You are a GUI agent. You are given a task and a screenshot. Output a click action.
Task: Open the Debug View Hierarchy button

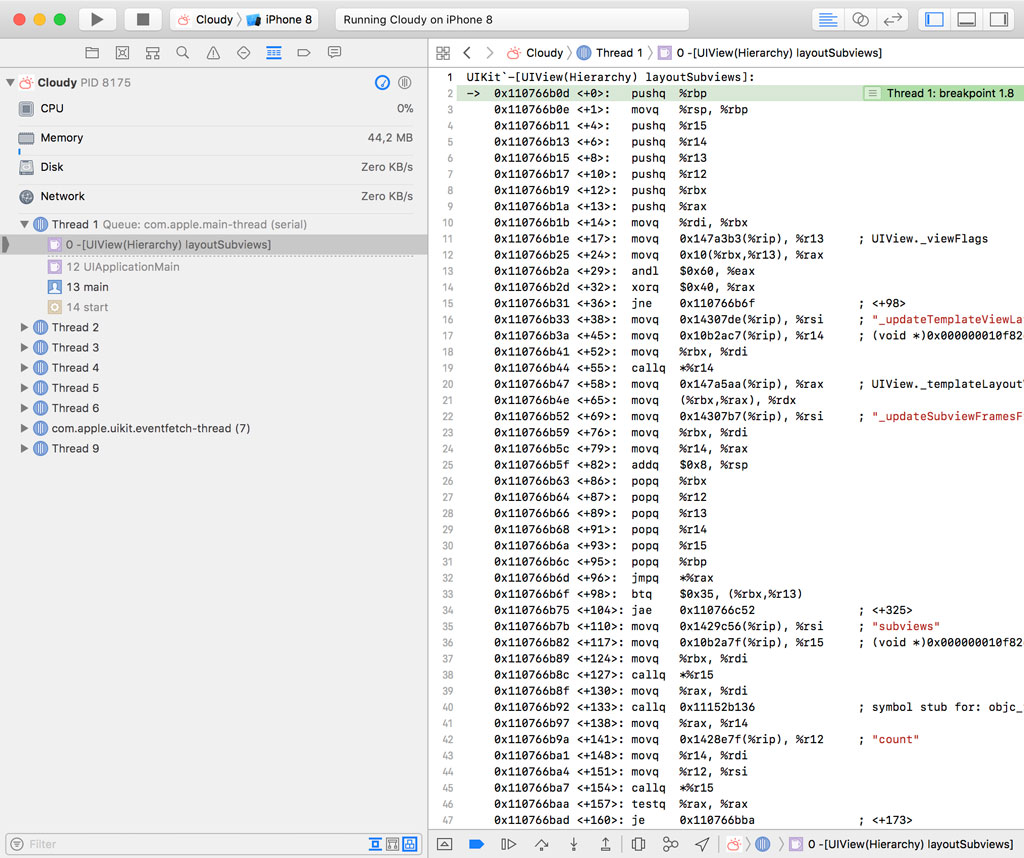pyautogui.click(x=638, y=844)
